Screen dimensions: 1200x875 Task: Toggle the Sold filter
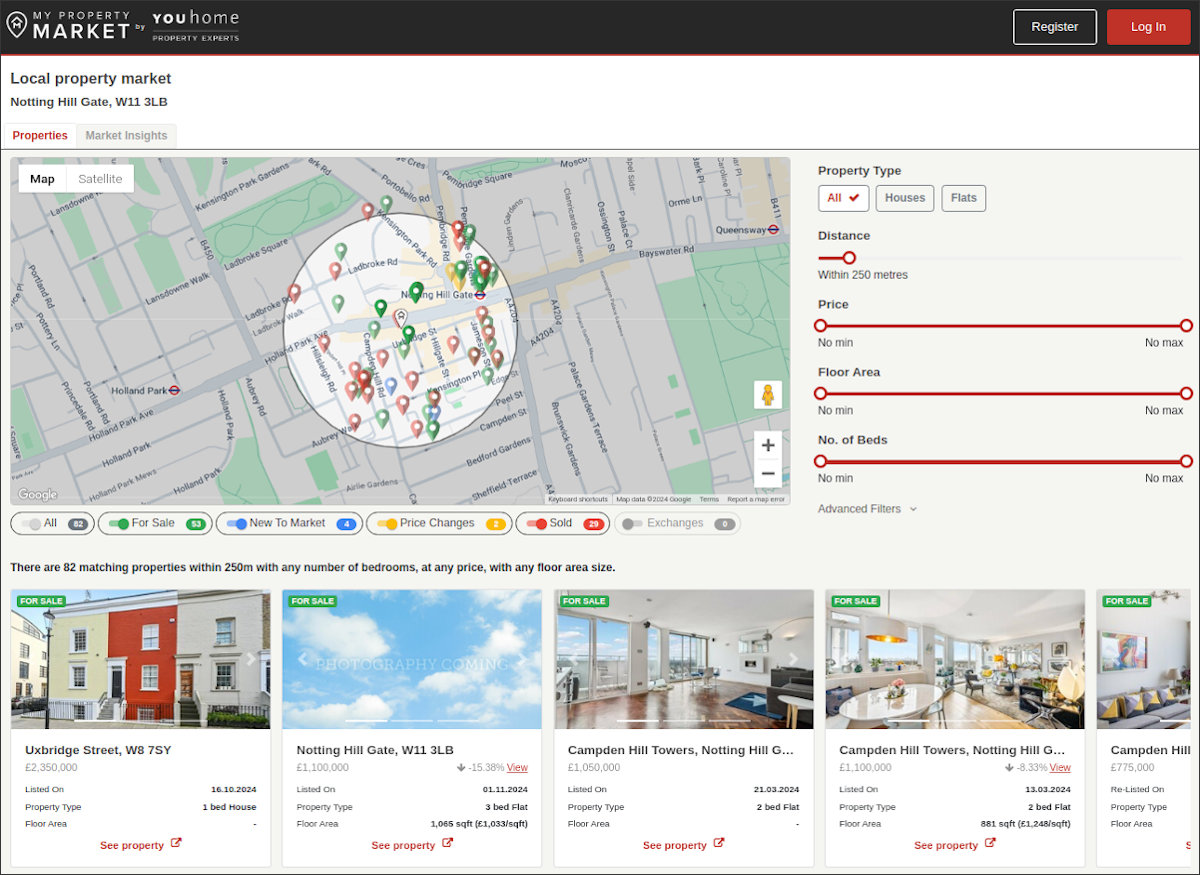tap(562, 523)
